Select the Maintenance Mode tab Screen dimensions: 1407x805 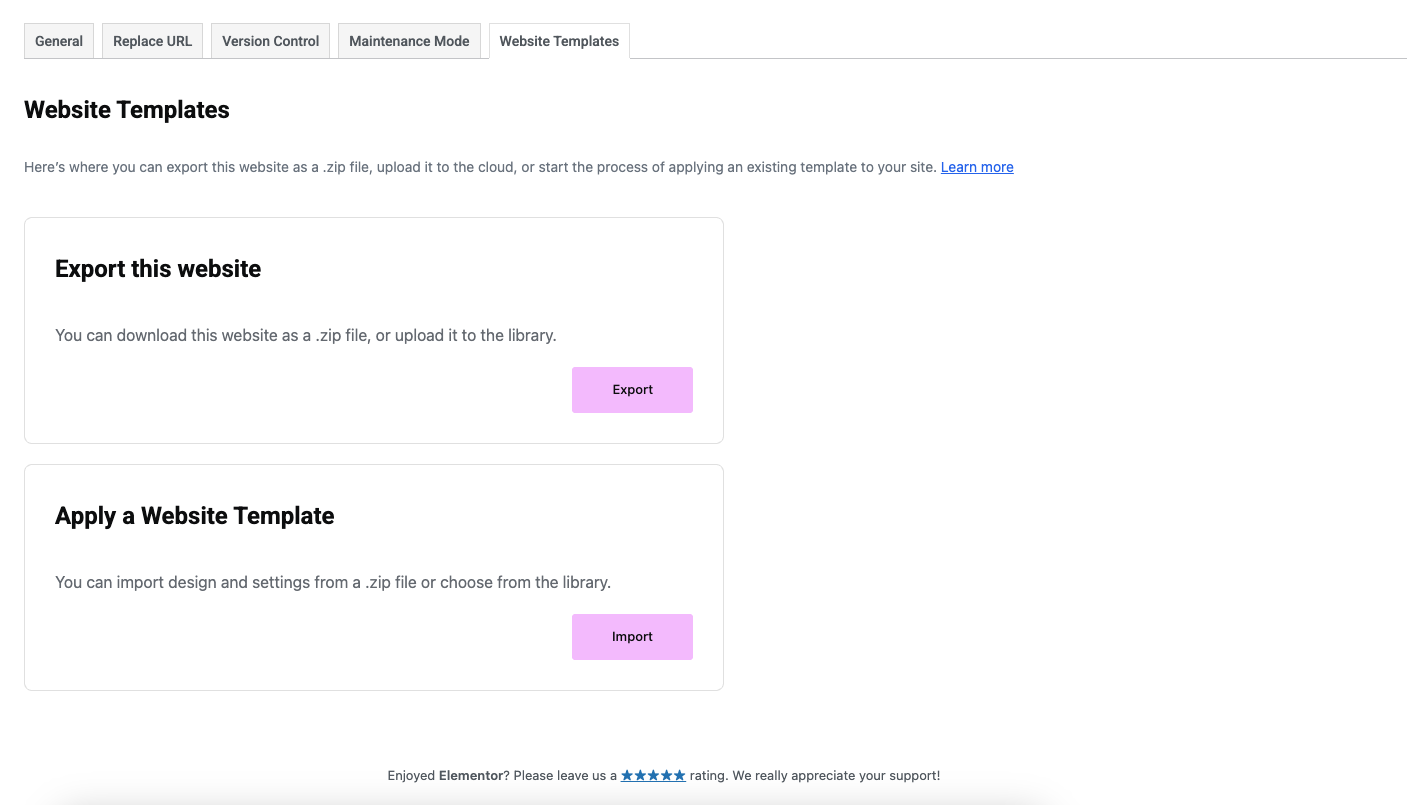point(409,41)
